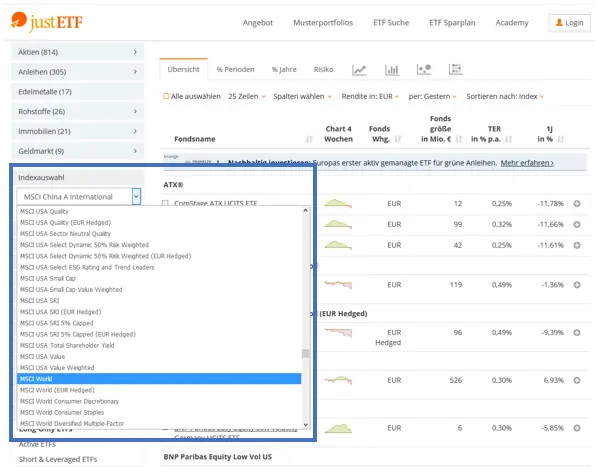
Task: Click plus icon in -11,66% row
Action: click(577, 224)
